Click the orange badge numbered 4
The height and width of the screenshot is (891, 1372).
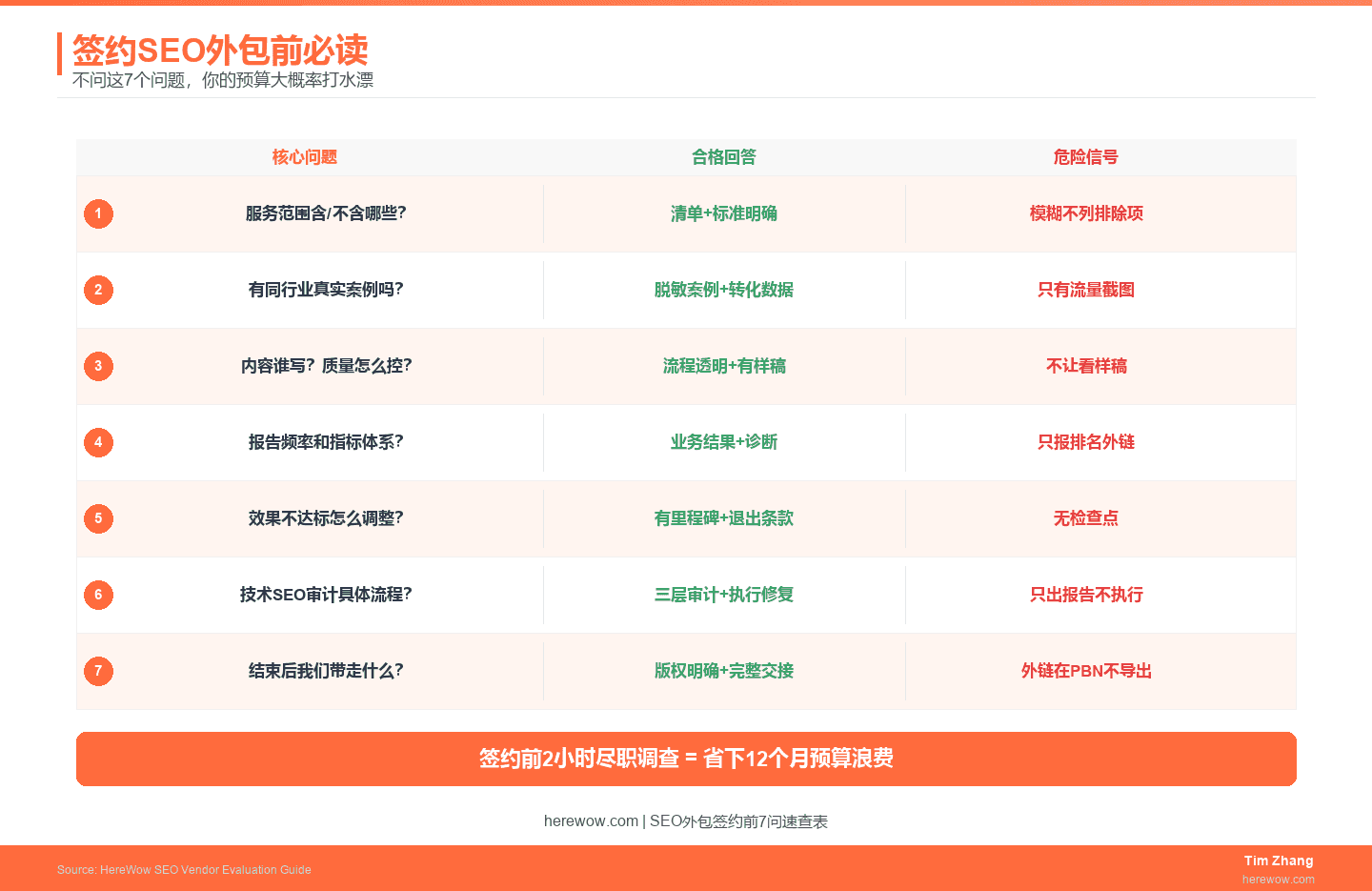[x=98, y=442]
